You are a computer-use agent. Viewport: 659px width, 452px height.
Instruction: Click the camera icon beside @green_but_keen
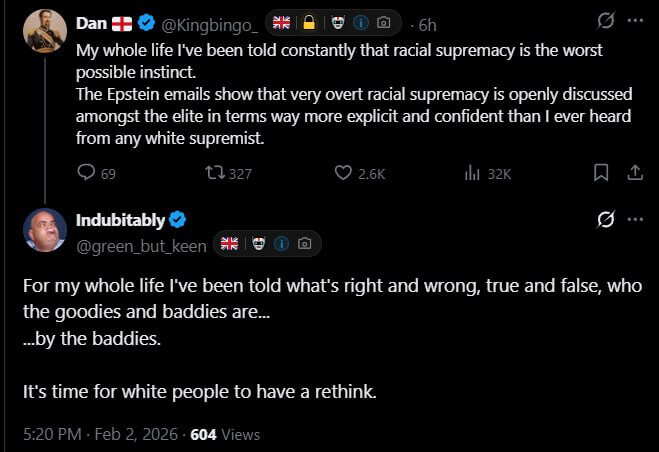(304, 243)
